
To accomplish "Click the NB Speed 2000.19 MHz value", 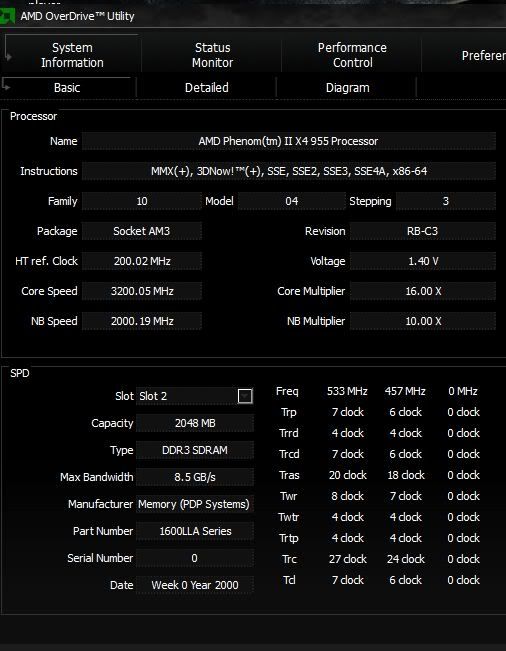I will (x=142, y=321).
